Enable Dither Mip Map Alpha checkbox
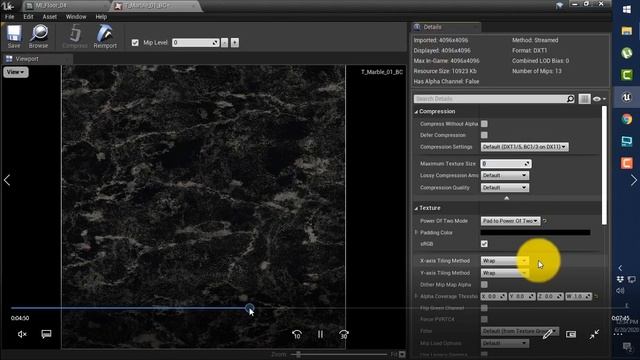The width and height of the screenshot is (640, 360). [x=484, y=284]
